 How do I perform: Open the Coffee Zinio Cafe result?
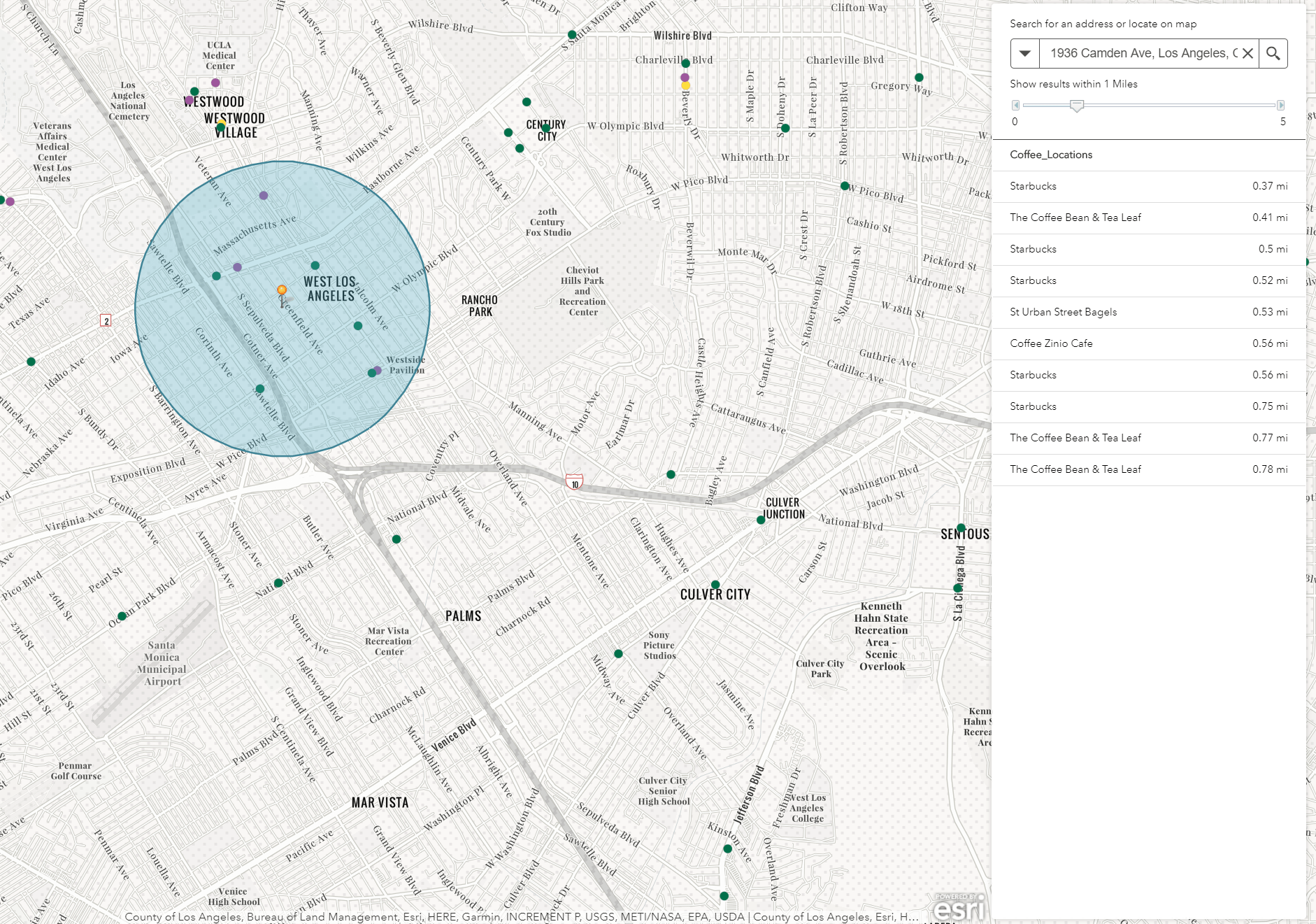point(1149,344)
